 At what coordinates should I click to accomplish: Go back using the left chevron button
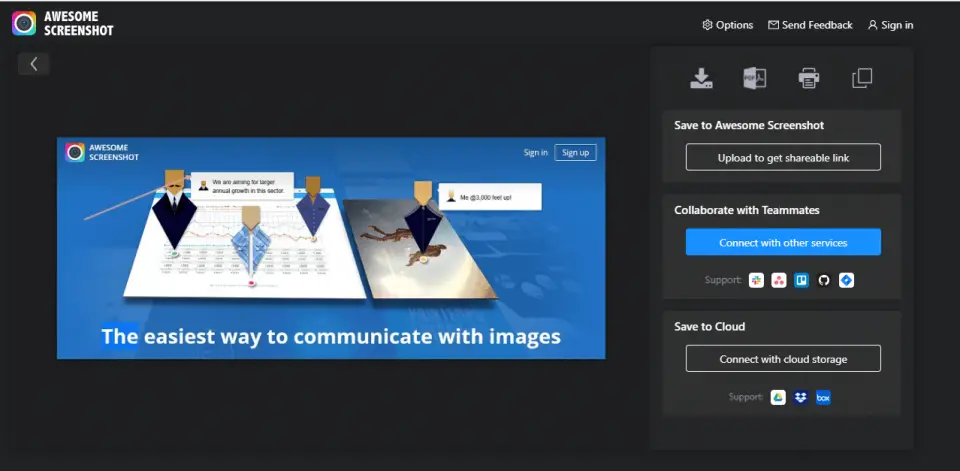pyautogui.click(x=34, y=64)
